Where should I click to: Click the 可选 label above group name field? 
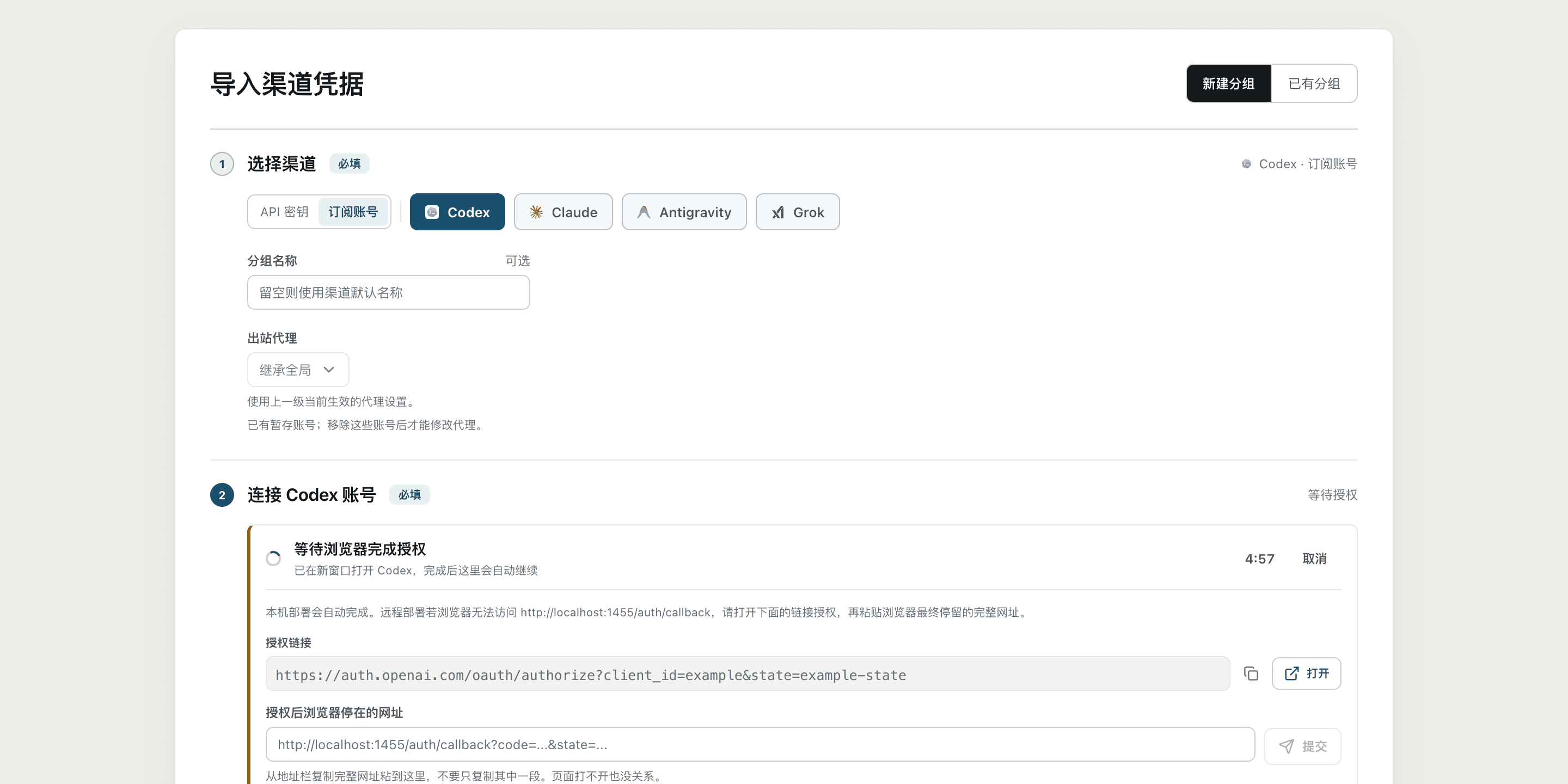[517, 261]
